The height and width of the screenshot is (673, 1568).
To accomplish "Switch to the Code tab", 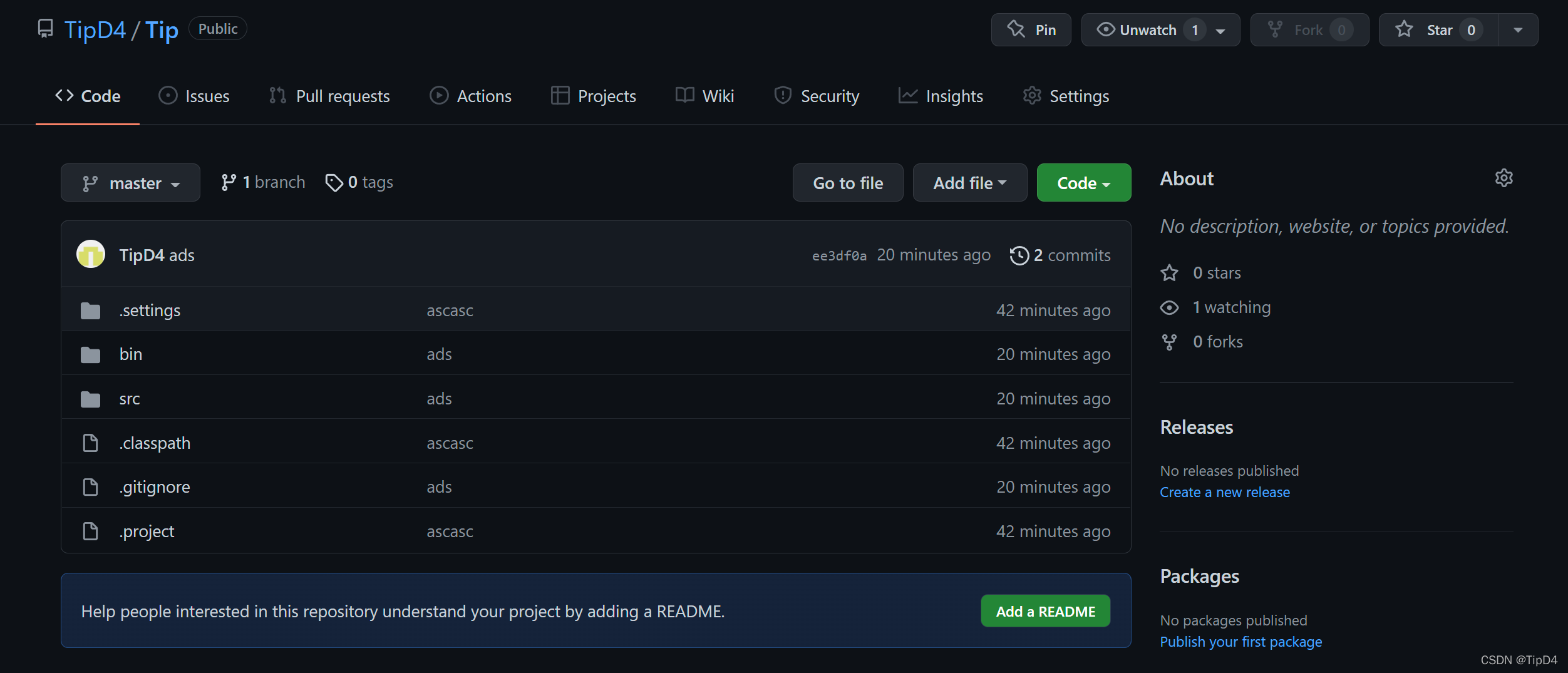I will pyautogui.click(x=88, y=96).
